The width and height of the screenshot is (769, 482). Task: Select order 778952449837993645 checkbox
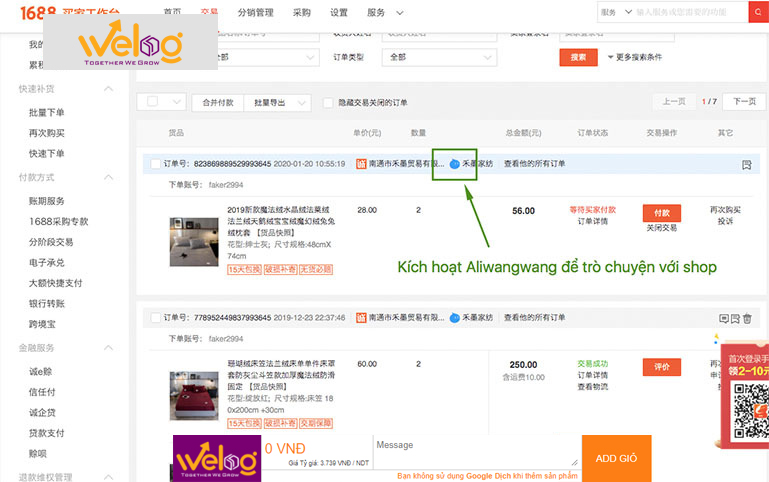155,318
